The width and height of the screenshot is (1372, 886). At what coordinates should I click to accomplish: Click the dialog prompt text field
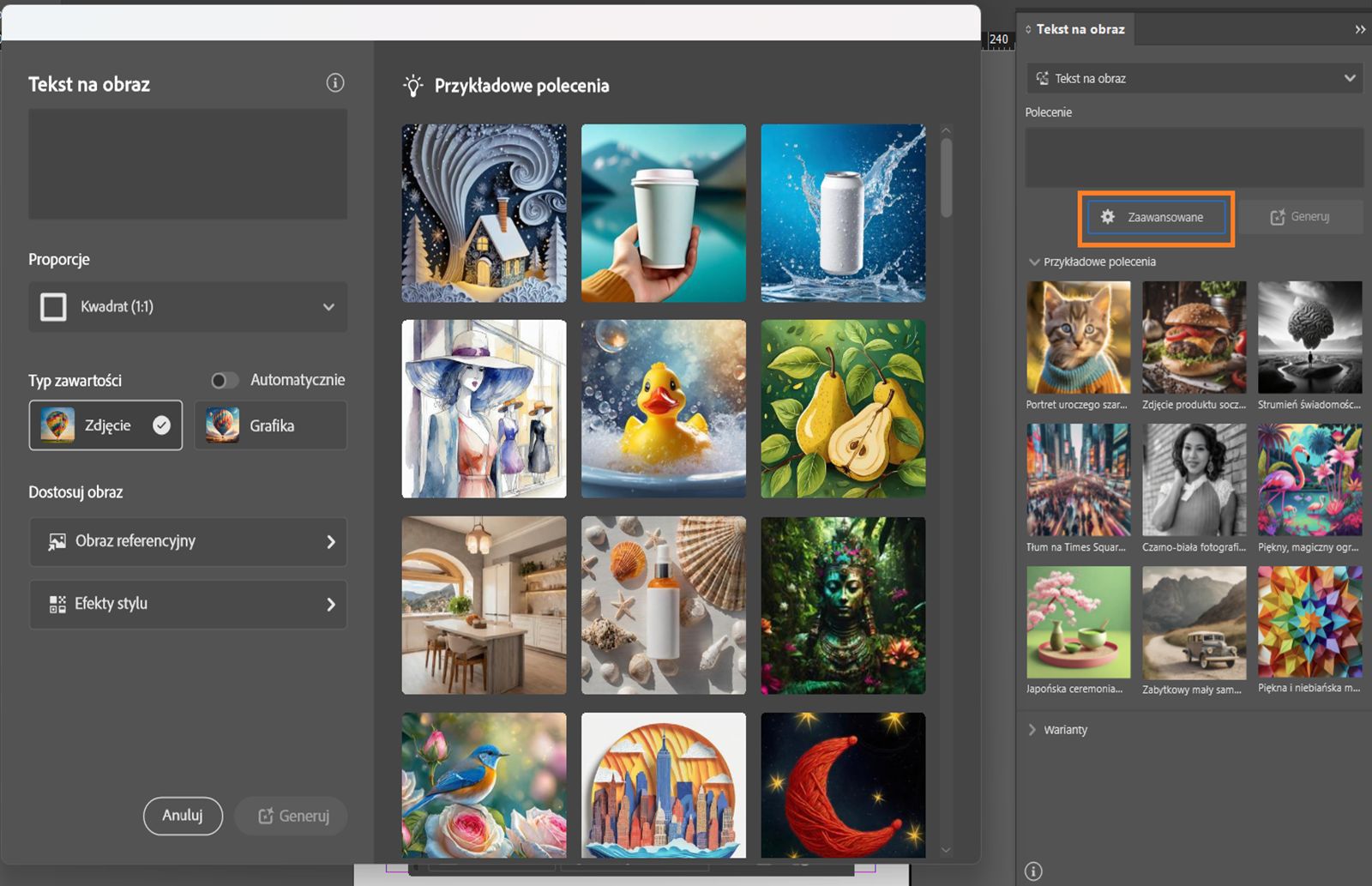(x=188, y=164)
